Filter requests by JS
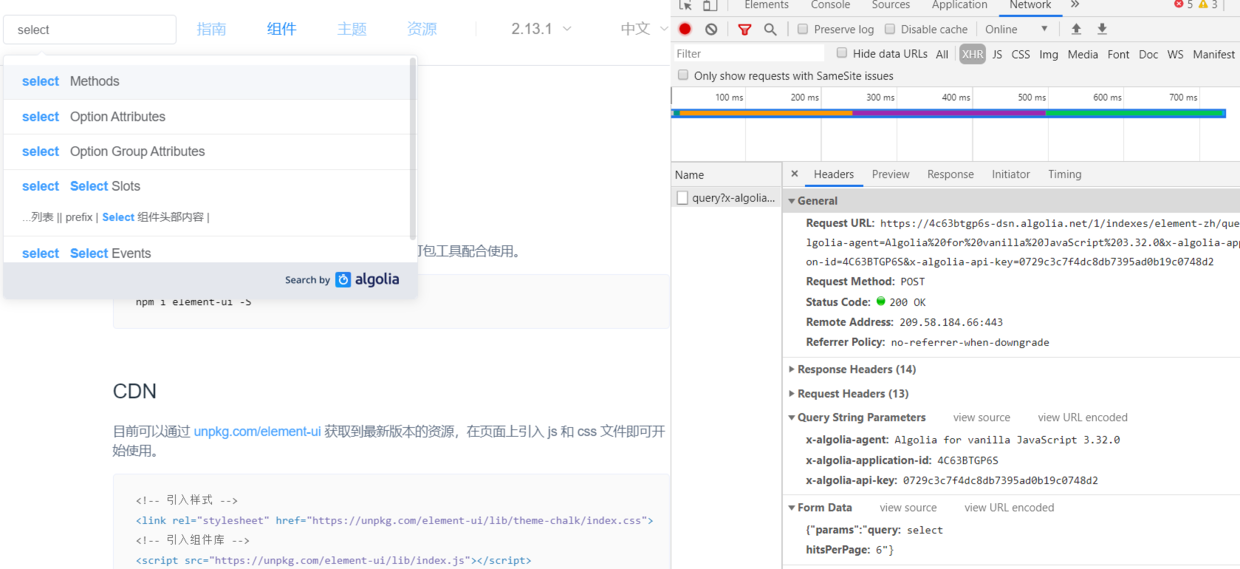This screenshot has height=569, width=1240. [x=997, y=54]
